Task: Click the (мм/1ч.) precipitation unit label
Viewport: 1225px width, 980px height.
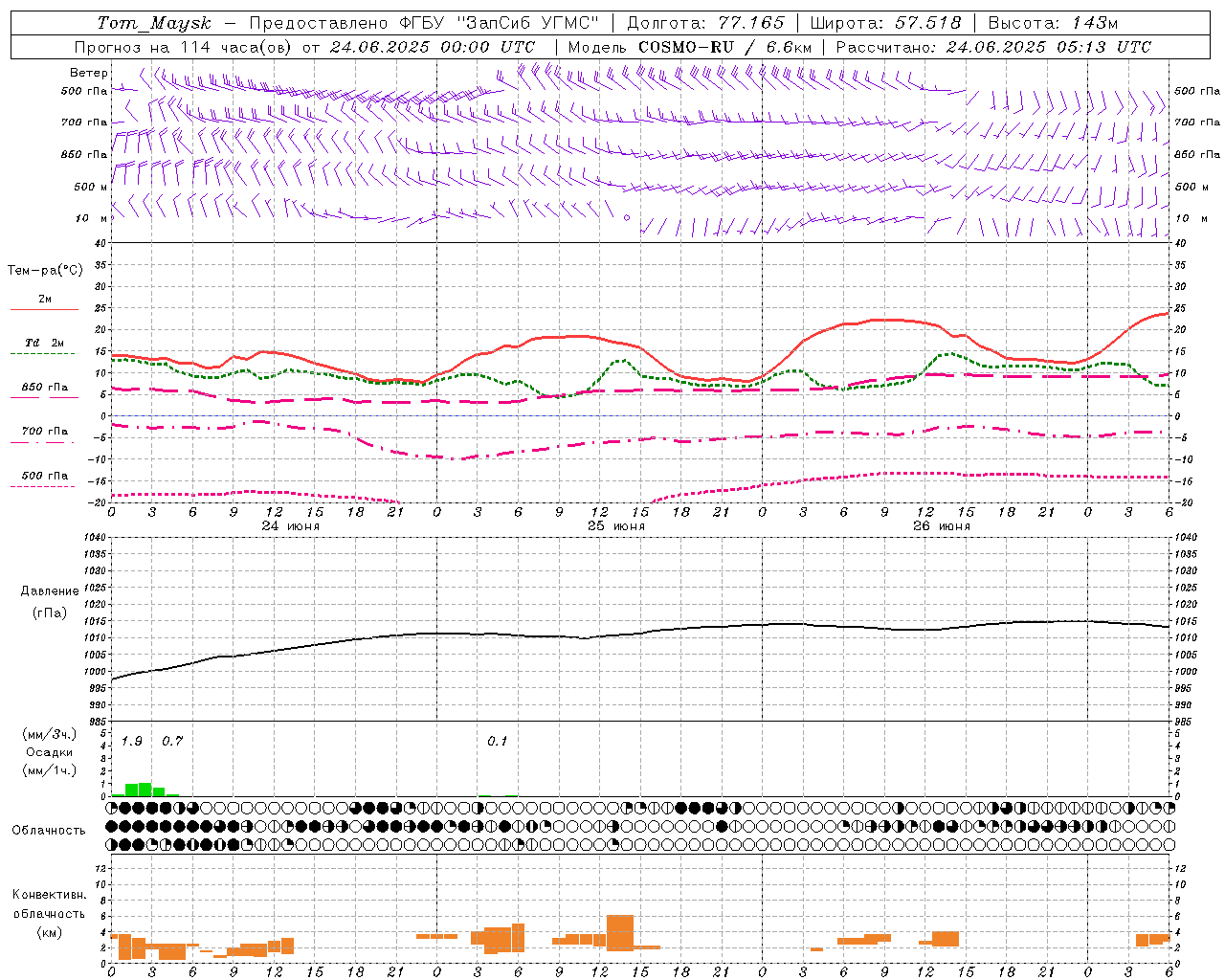Action: click(50, 770)
